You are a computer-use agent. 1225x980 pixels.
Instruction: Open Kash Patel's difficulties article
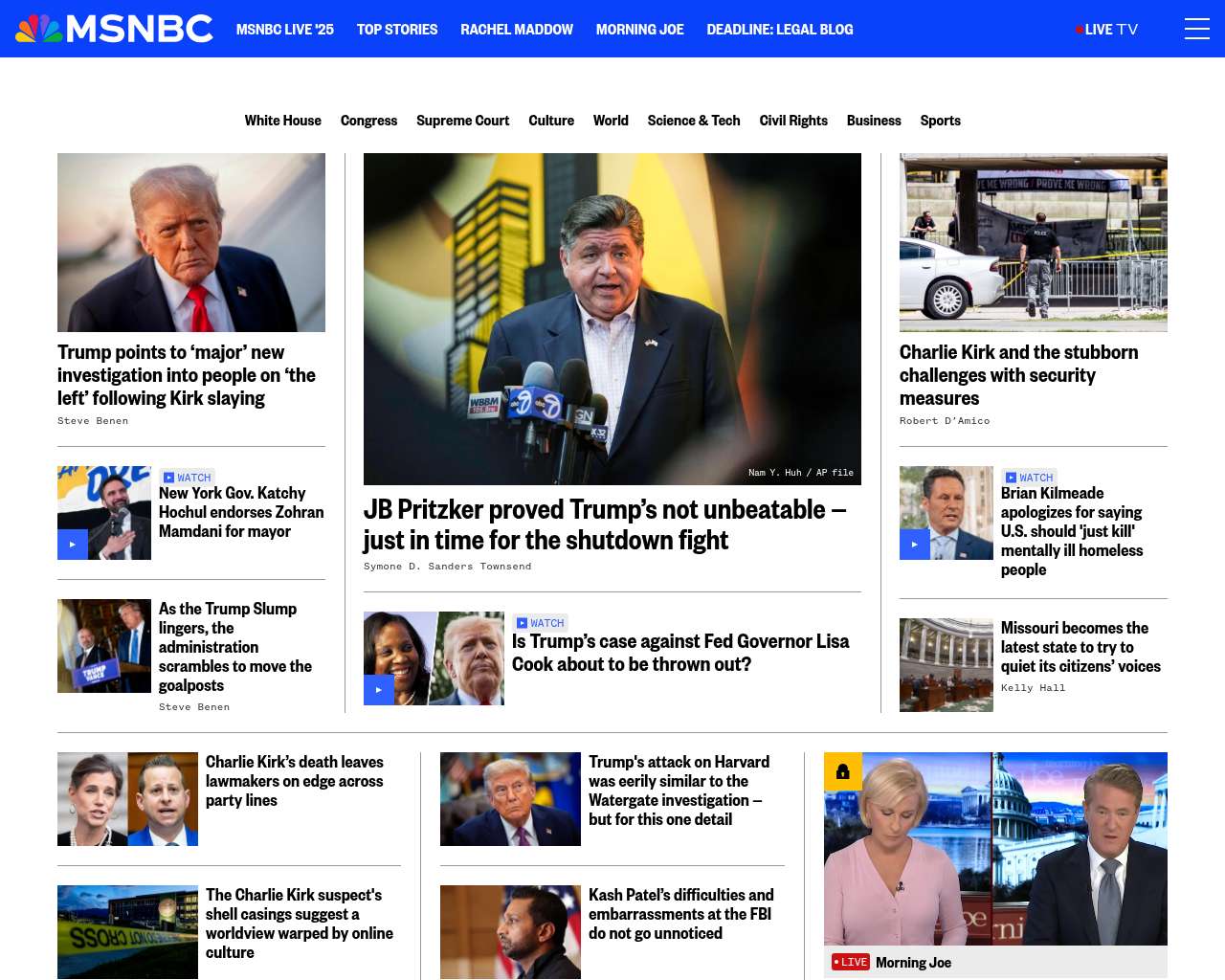[681, 914]
